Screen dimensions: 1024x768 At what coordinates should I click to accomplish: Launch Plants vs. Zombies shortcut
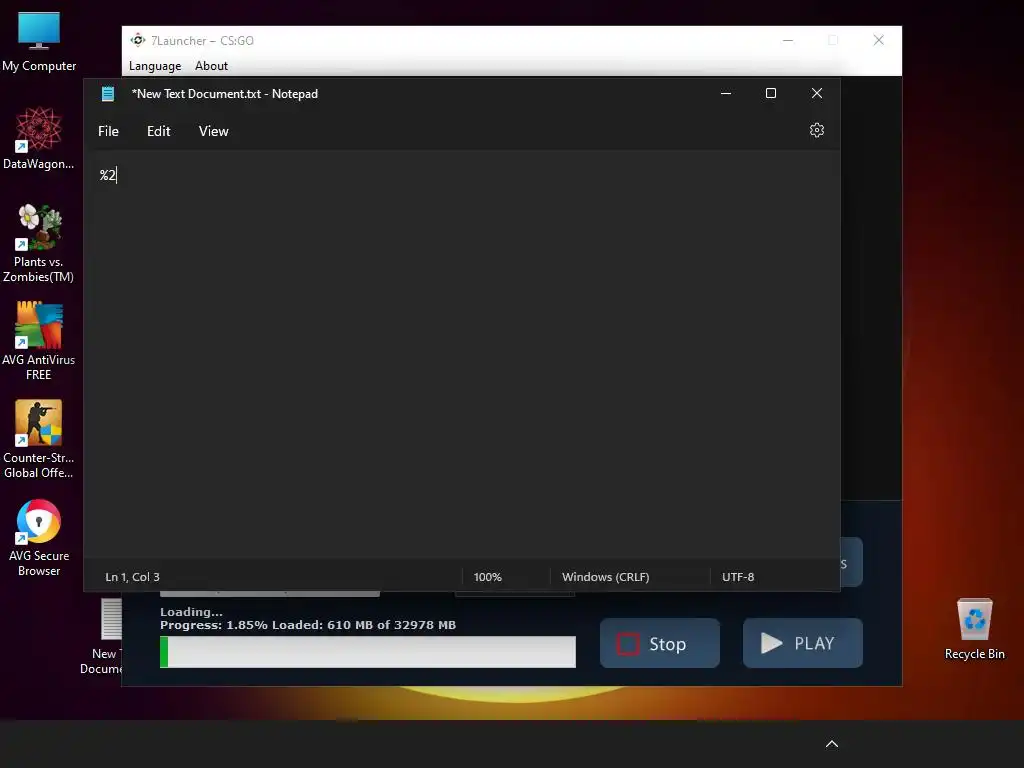coord(39,243)
